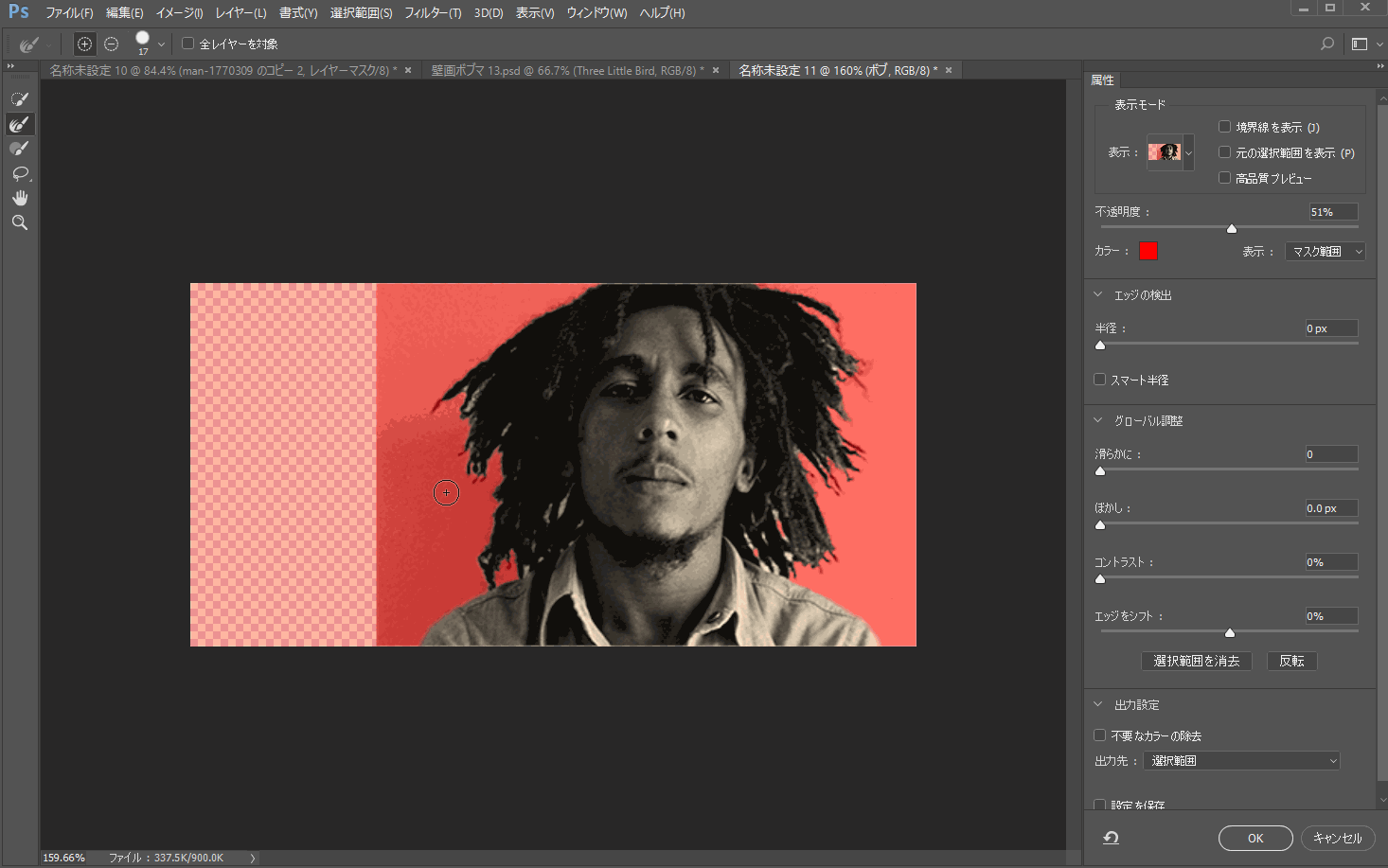Screen dimensions: 1388x868
Task: Select the Lasso tool
Action: click(x=20, y=173)
